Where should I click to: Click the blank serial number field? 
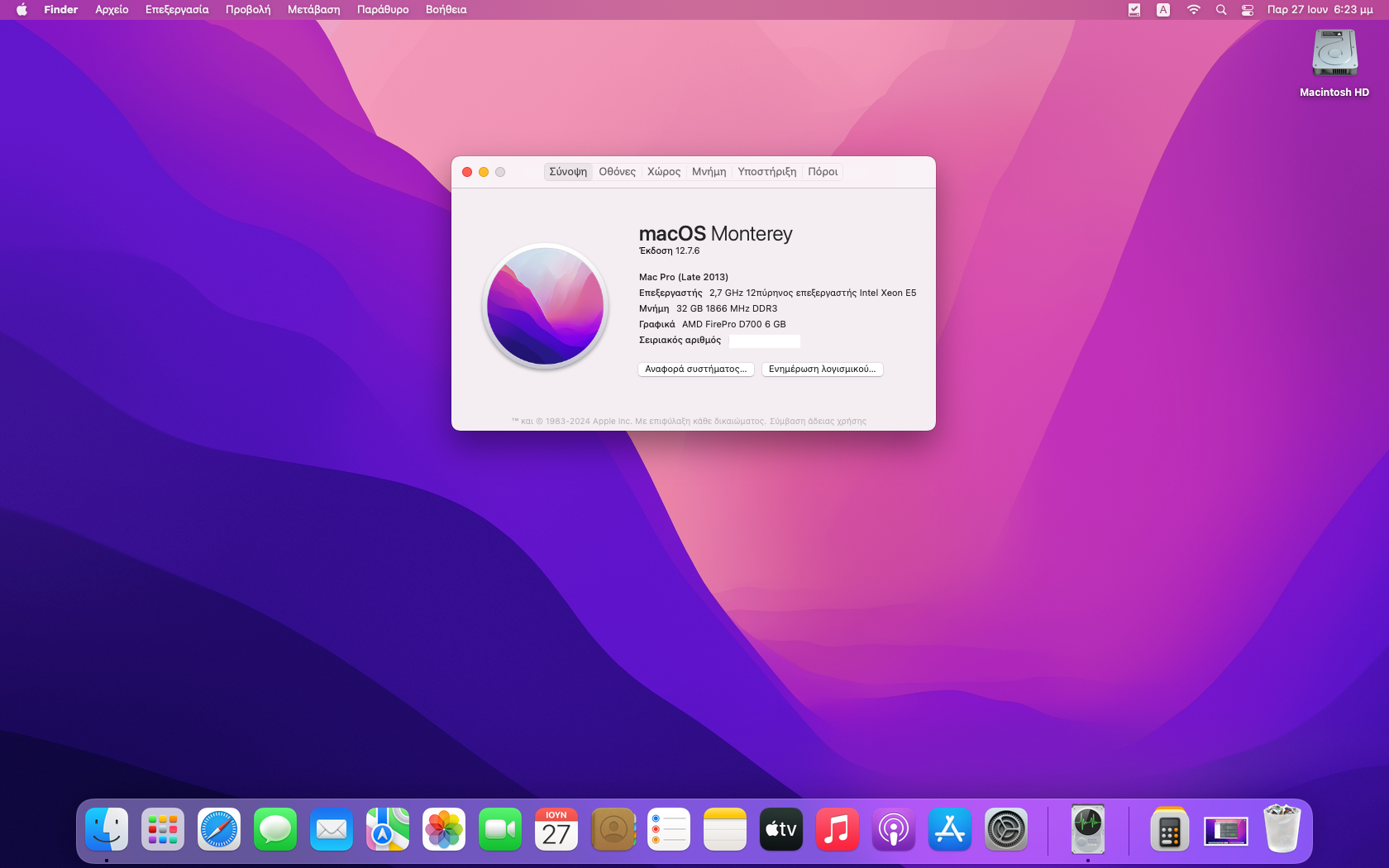[764, 341]
